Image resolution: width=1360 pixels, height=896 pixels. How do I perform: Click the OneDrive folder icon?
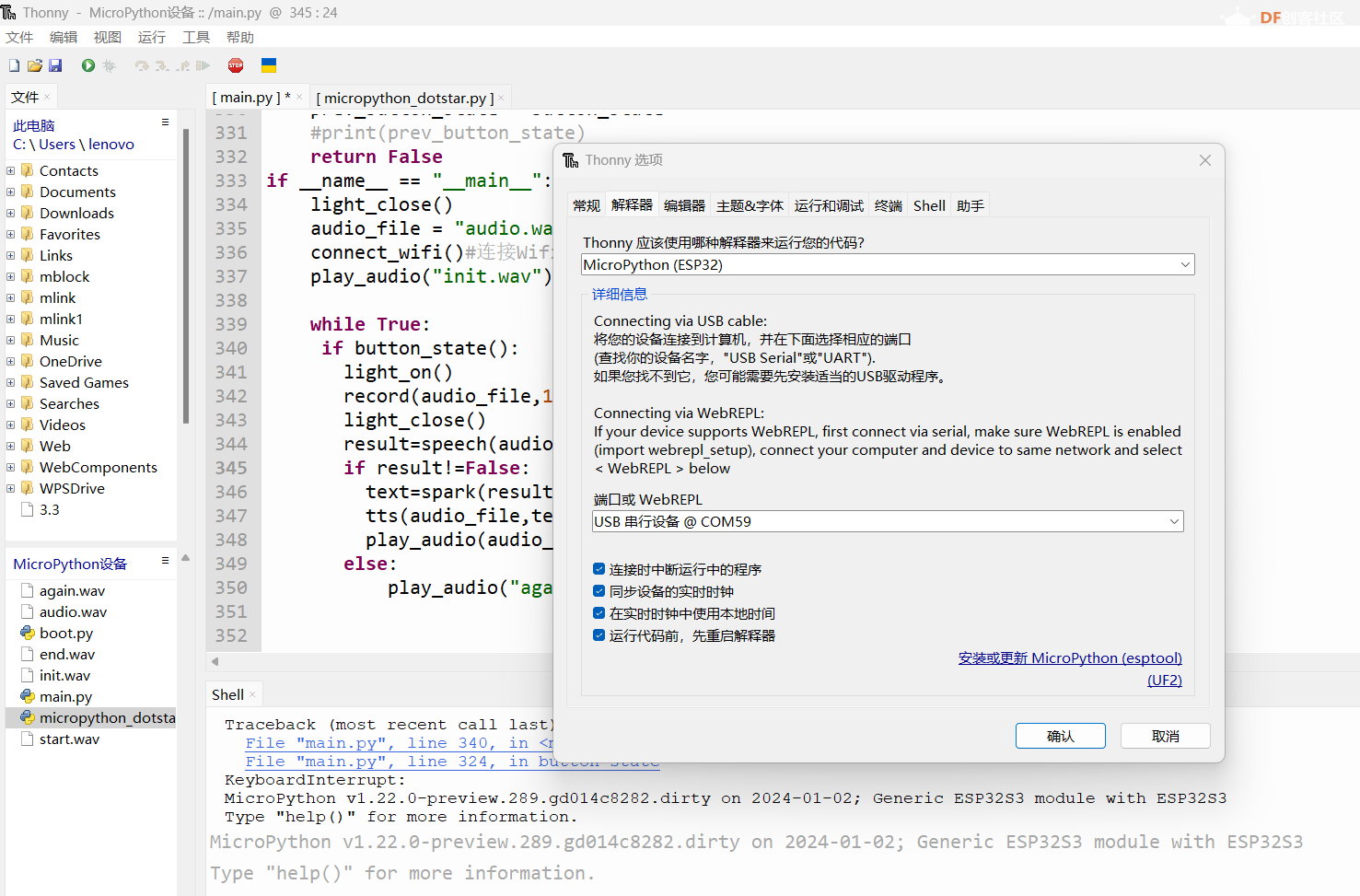[28, 361]
